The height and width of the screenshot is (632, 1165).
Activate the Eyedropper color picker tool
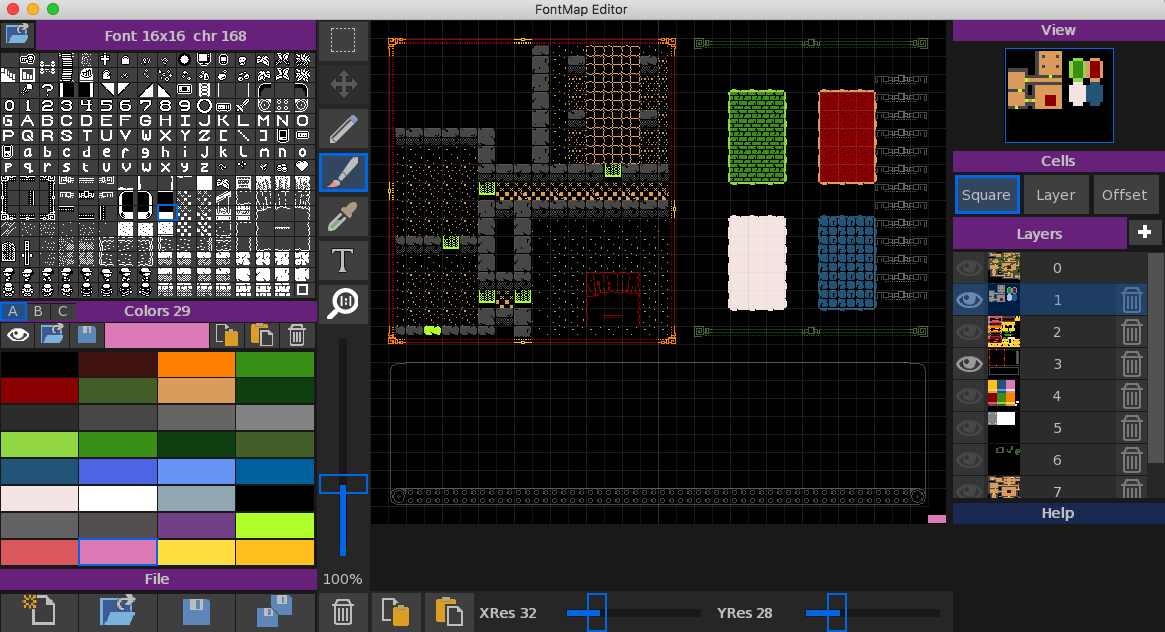(x=343, y=216)
